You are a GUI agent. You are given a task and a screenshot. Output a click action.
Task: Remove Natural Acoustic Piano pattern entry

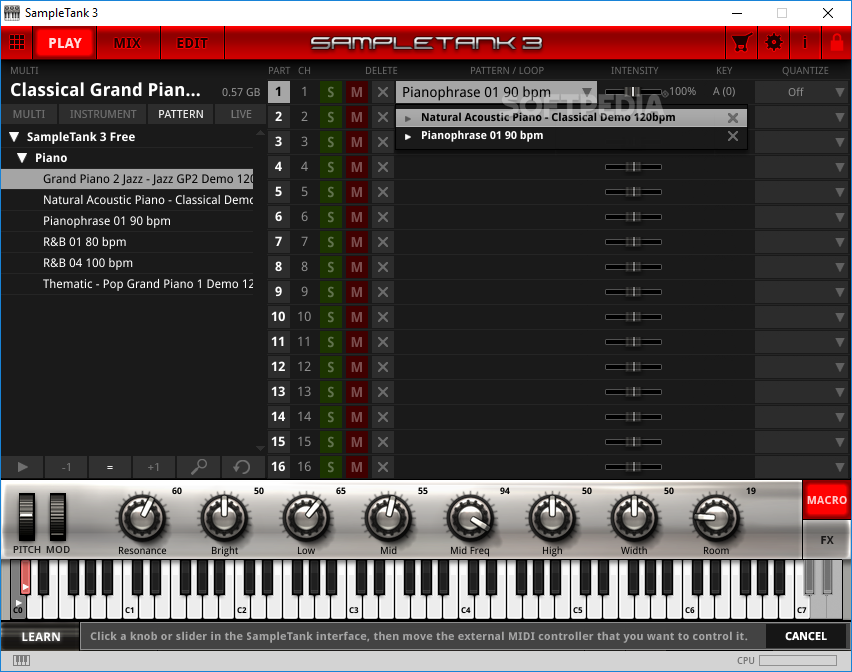click(x=733, y=117)
